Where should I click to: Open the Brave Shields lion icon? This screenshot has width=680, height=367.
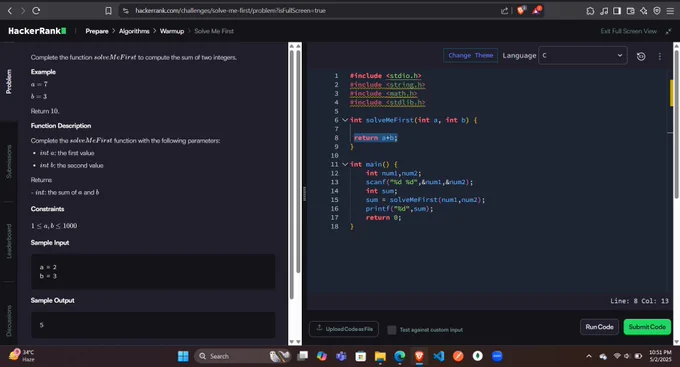[x=521, y=10]
